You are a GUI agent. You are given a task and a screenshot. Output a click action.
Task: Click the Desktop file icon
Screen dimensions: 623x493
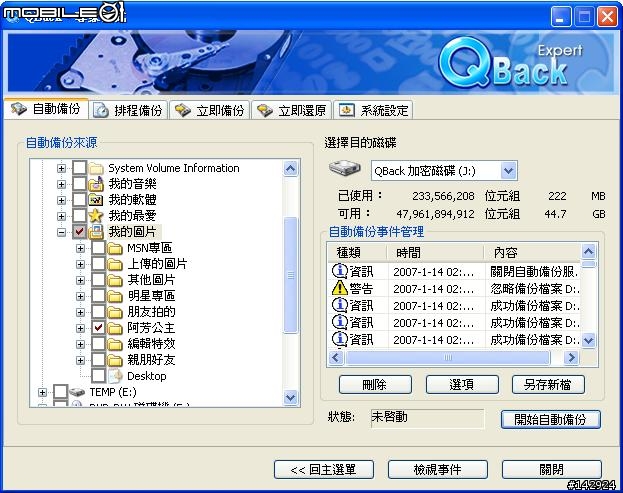pyautogui.click(x=115, y=376)
